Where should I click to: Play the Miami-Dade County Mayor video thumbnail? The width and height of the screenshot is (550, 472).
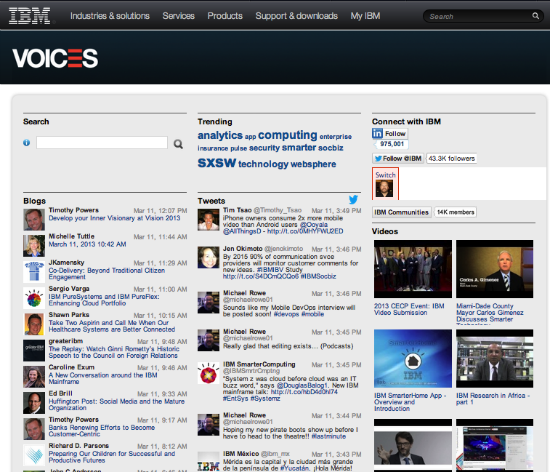[x=495, y=269]
